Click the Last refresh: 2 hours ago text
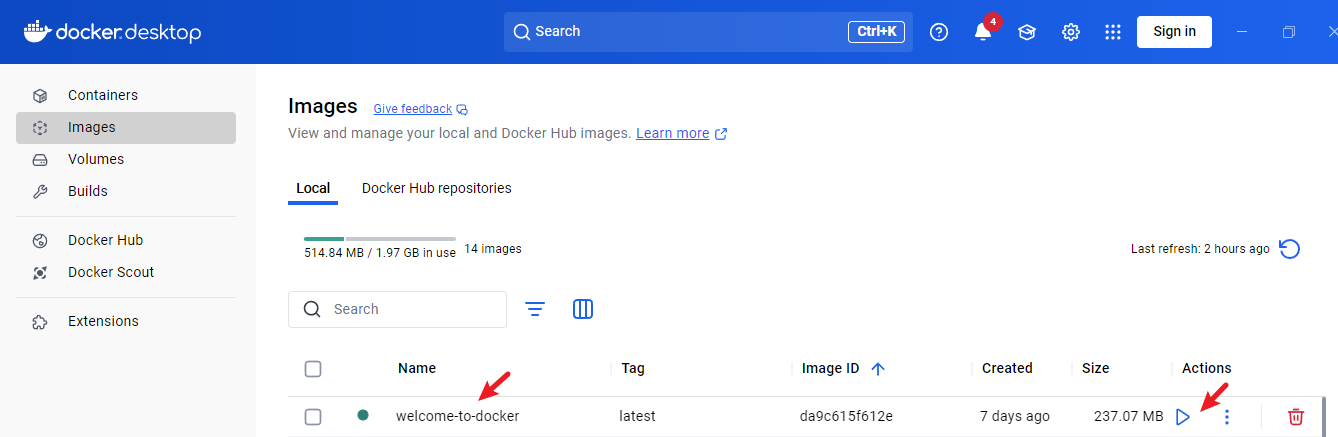Viewport: 1338px width, 437px height. click(x=1200, y=249)
